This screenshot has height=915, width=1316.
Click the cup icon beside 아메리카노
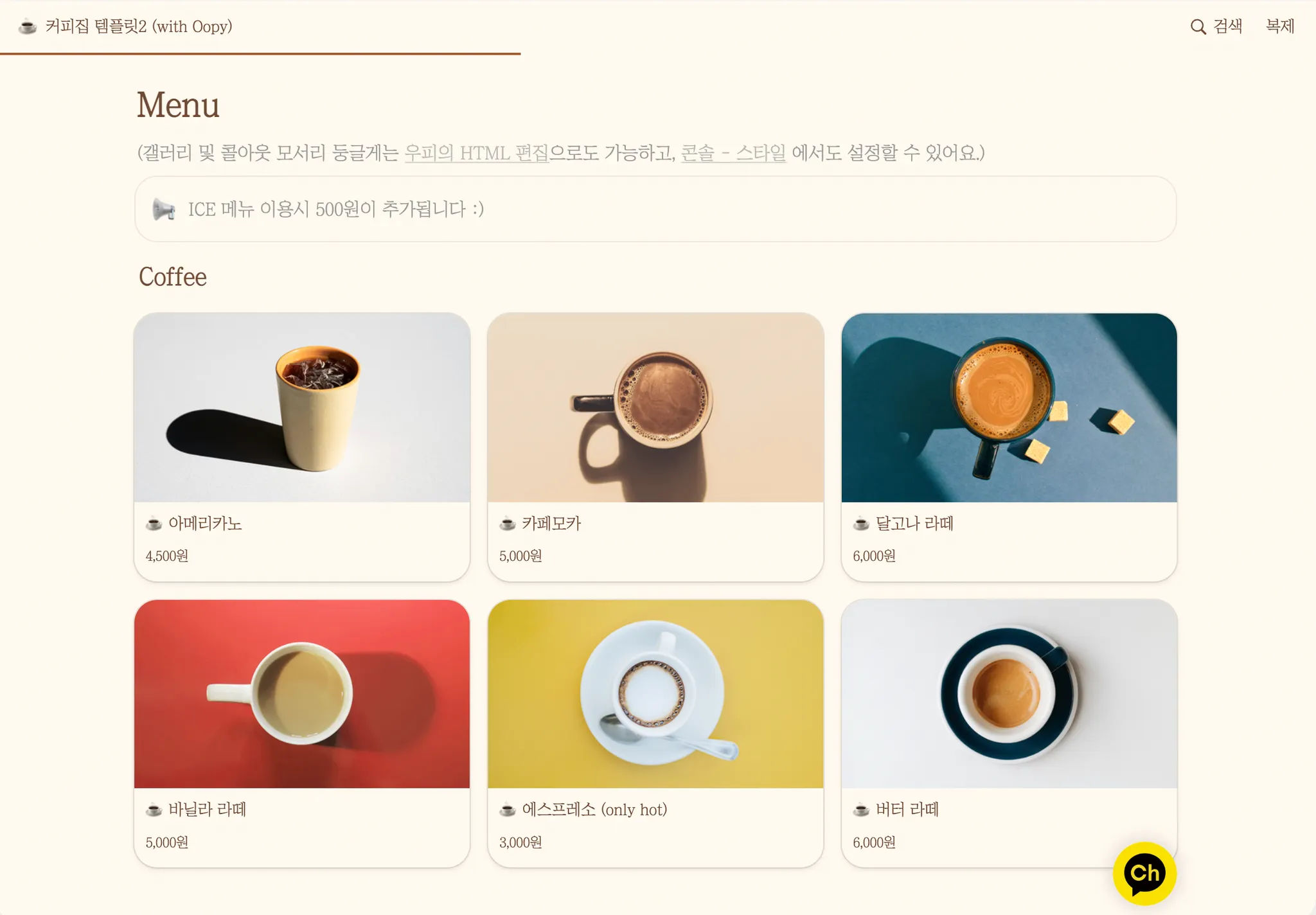coord(154,524)
